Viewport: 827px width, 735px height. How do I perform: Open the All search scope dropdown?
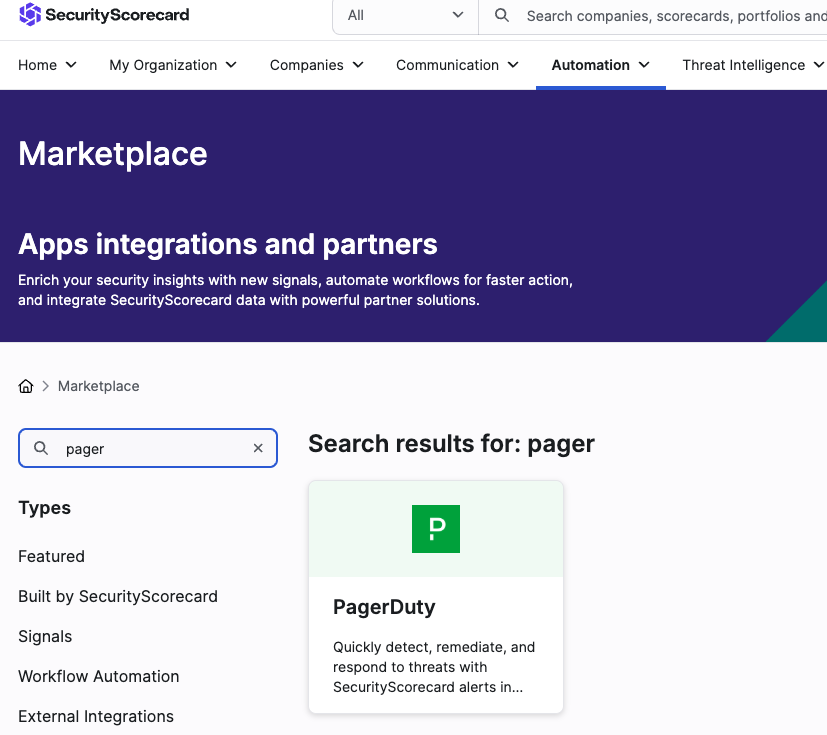click(x=405, y=16)
